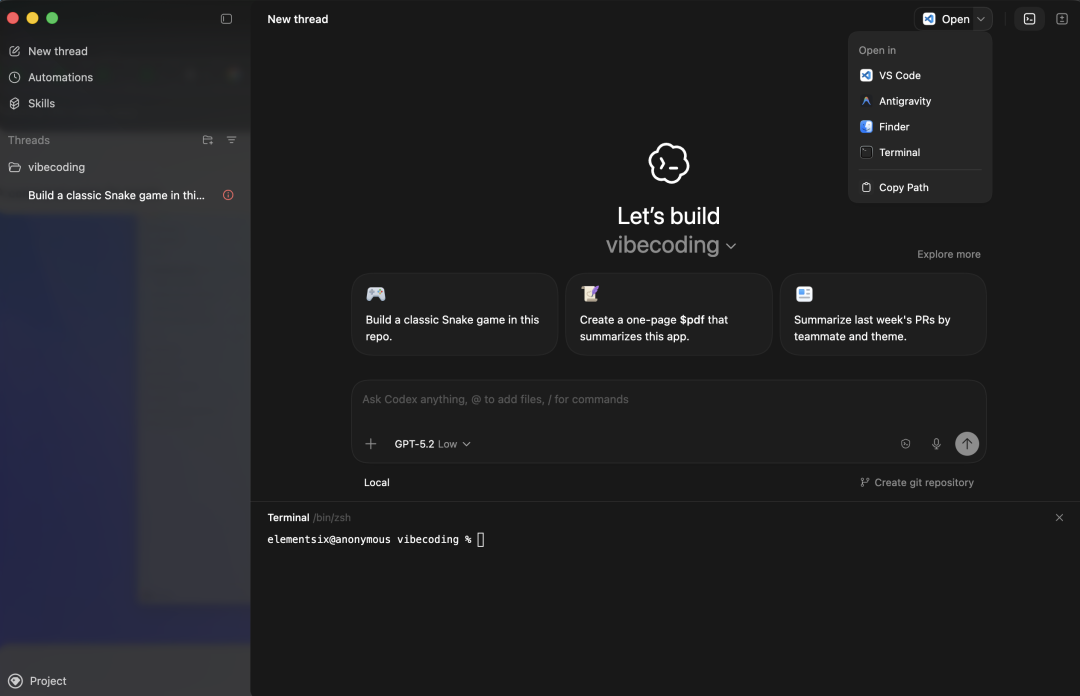Choose Antigravity from Open in menu
The image size is (1080, 696).
(920, 101)
